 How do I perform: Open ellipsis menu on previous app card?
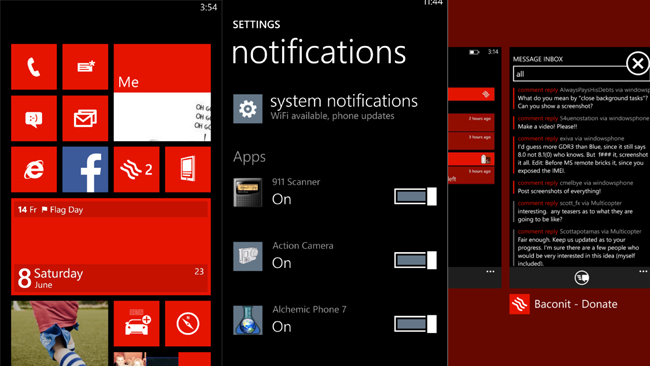pos(490,271)
